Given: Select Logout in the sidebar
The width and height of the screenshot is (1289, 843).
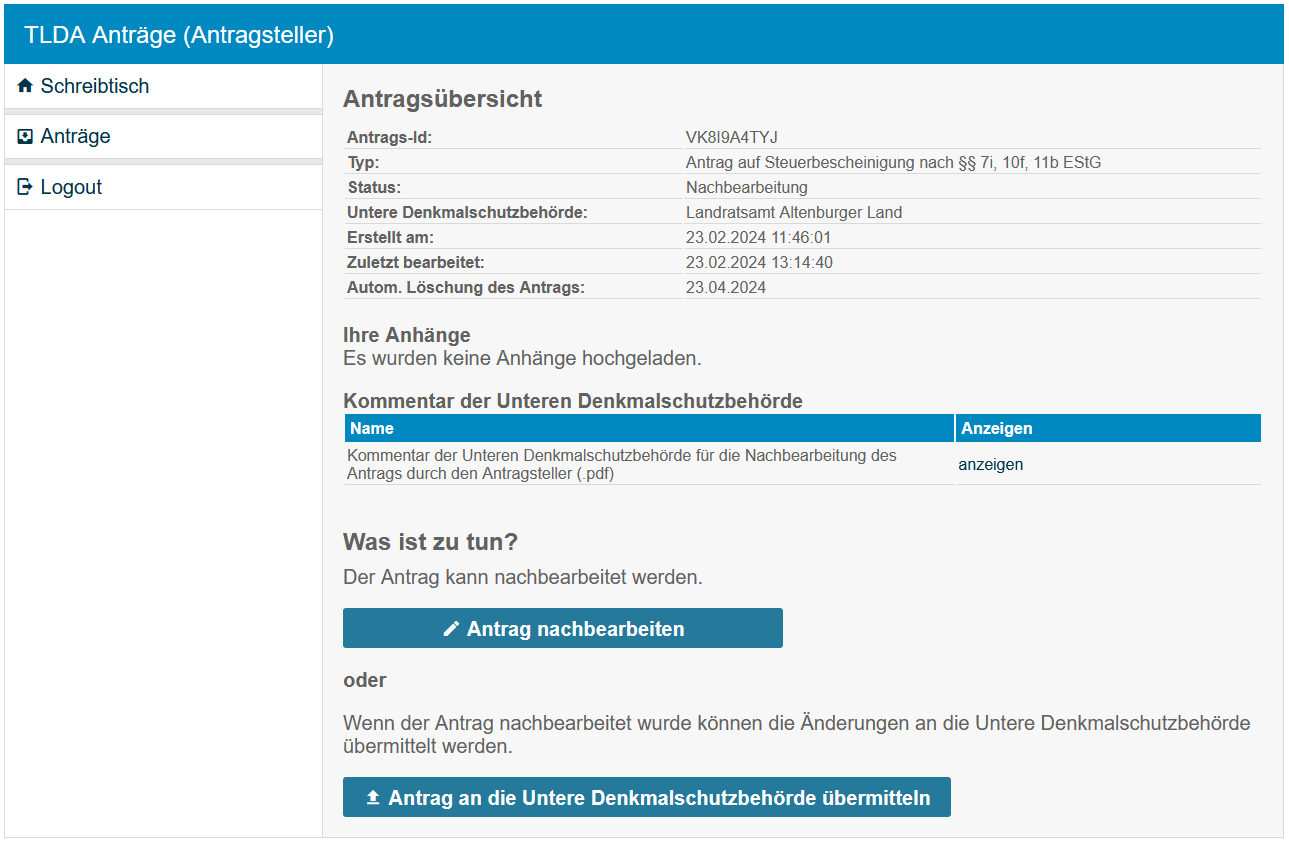Looking at the screenshot, I should tap(71, 187).
